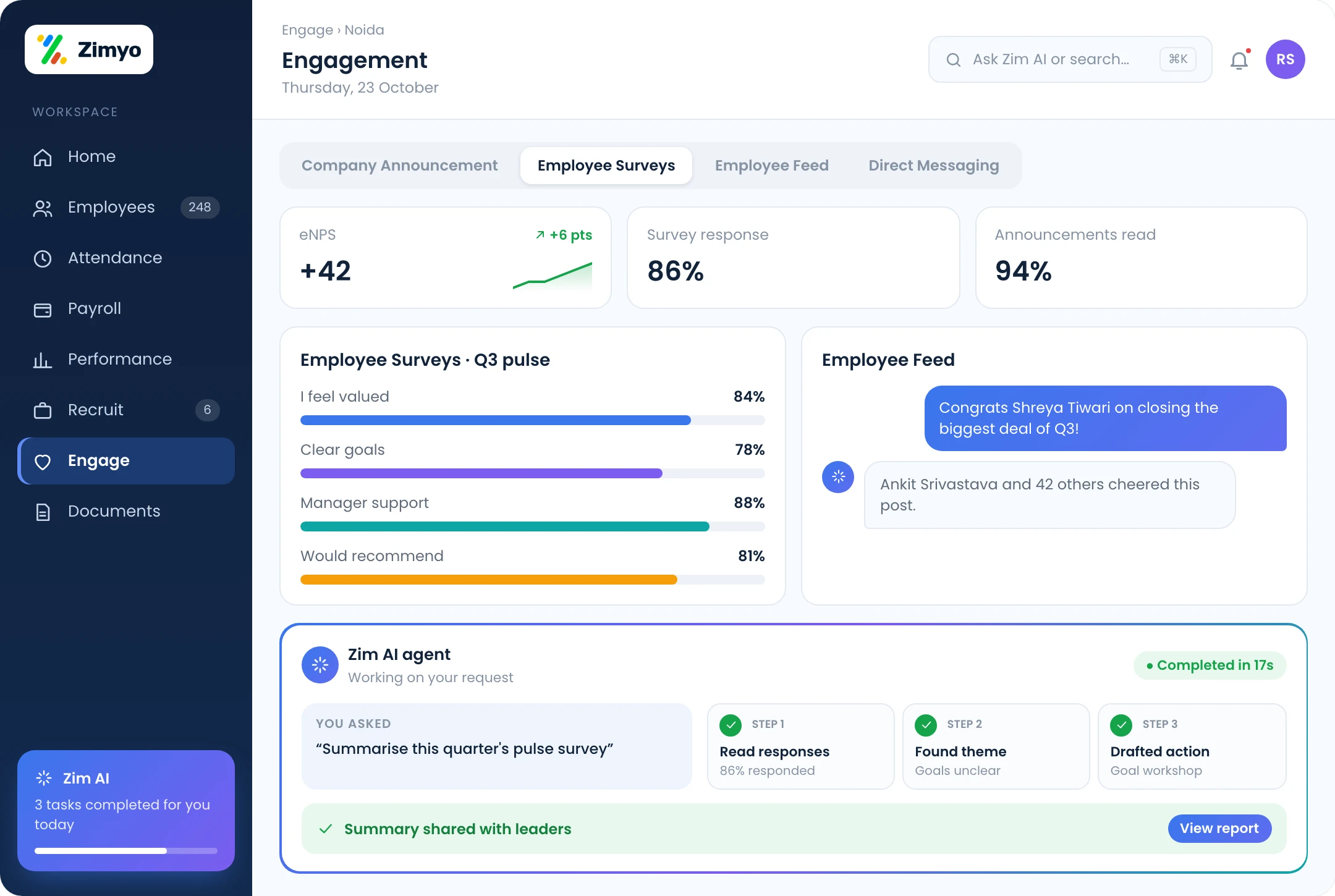Click the search magnifier icon
The width and height of the screenshot is (1335, 896).
(954, 59)
